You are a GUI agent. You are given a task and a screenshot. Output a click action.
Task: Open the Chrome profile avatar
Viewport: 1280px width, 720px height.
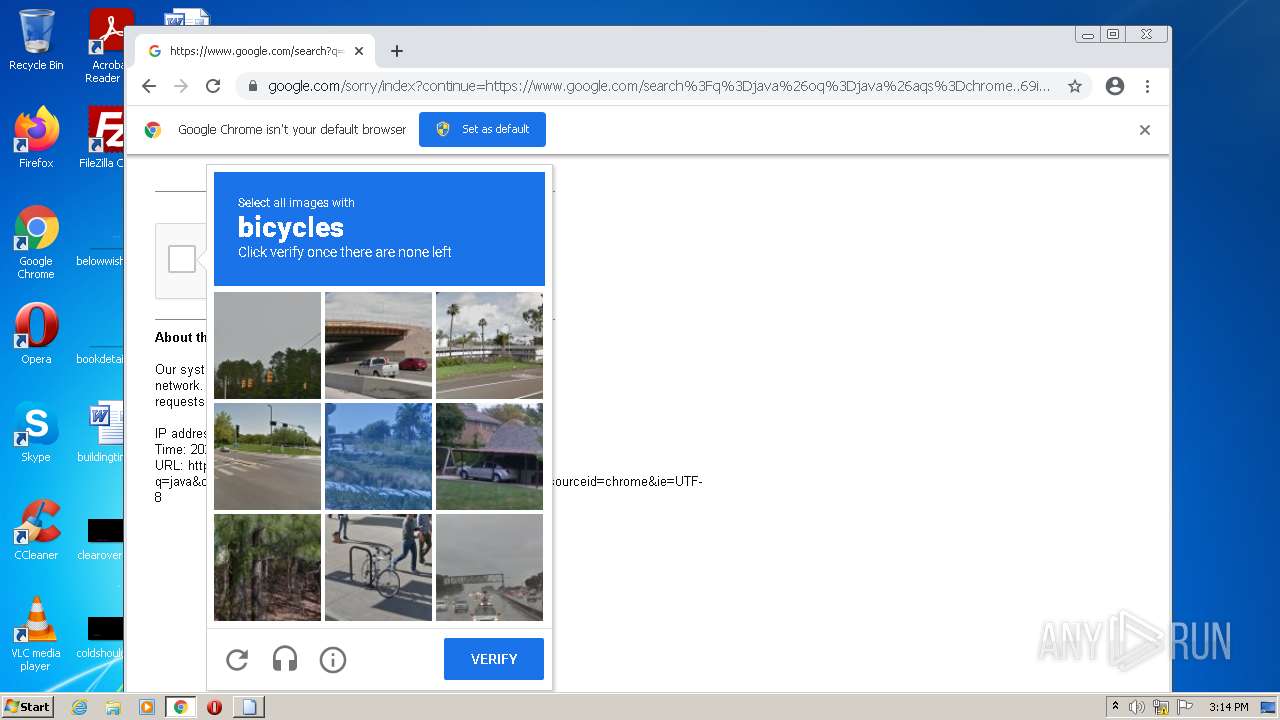(1115, 86)
